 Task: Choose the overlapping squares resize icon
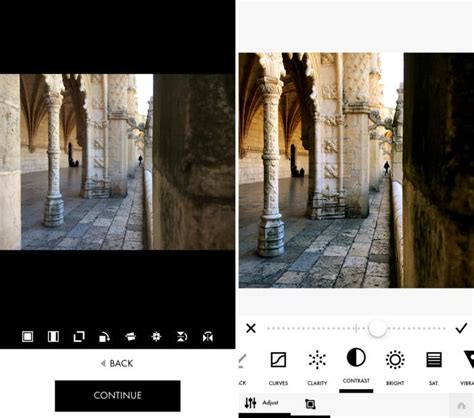point(79,337)
